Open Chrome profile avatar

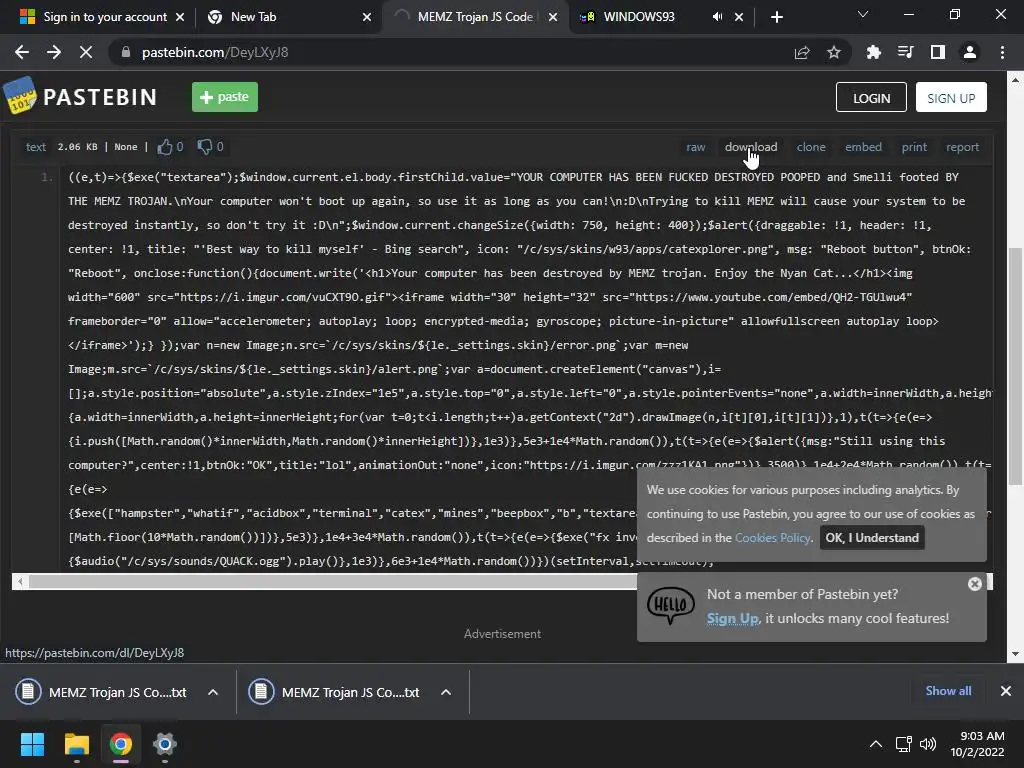point(970,52)
